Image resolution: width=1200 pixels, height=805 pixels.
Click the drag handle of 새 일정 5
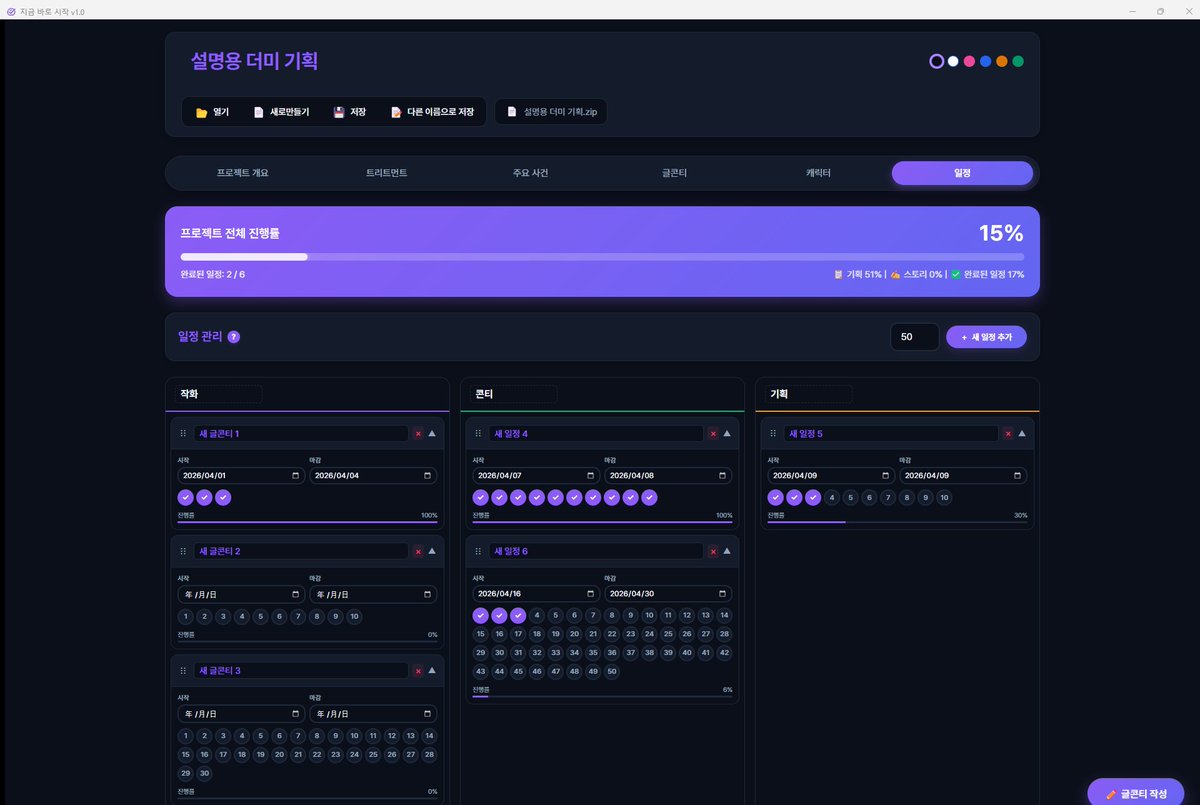tap(773, 434)
